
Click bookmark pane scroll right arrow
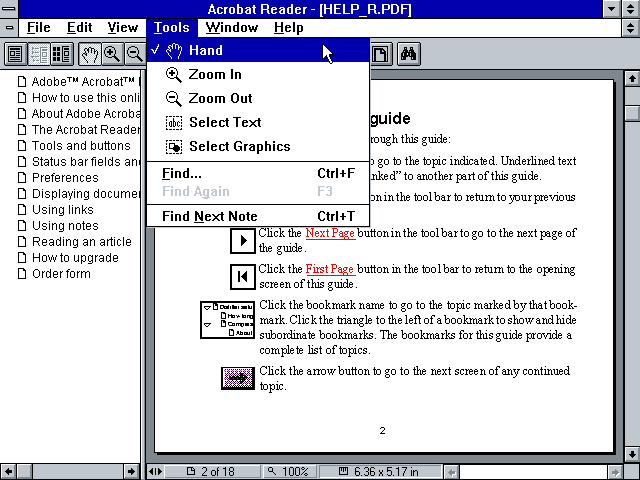131,471
